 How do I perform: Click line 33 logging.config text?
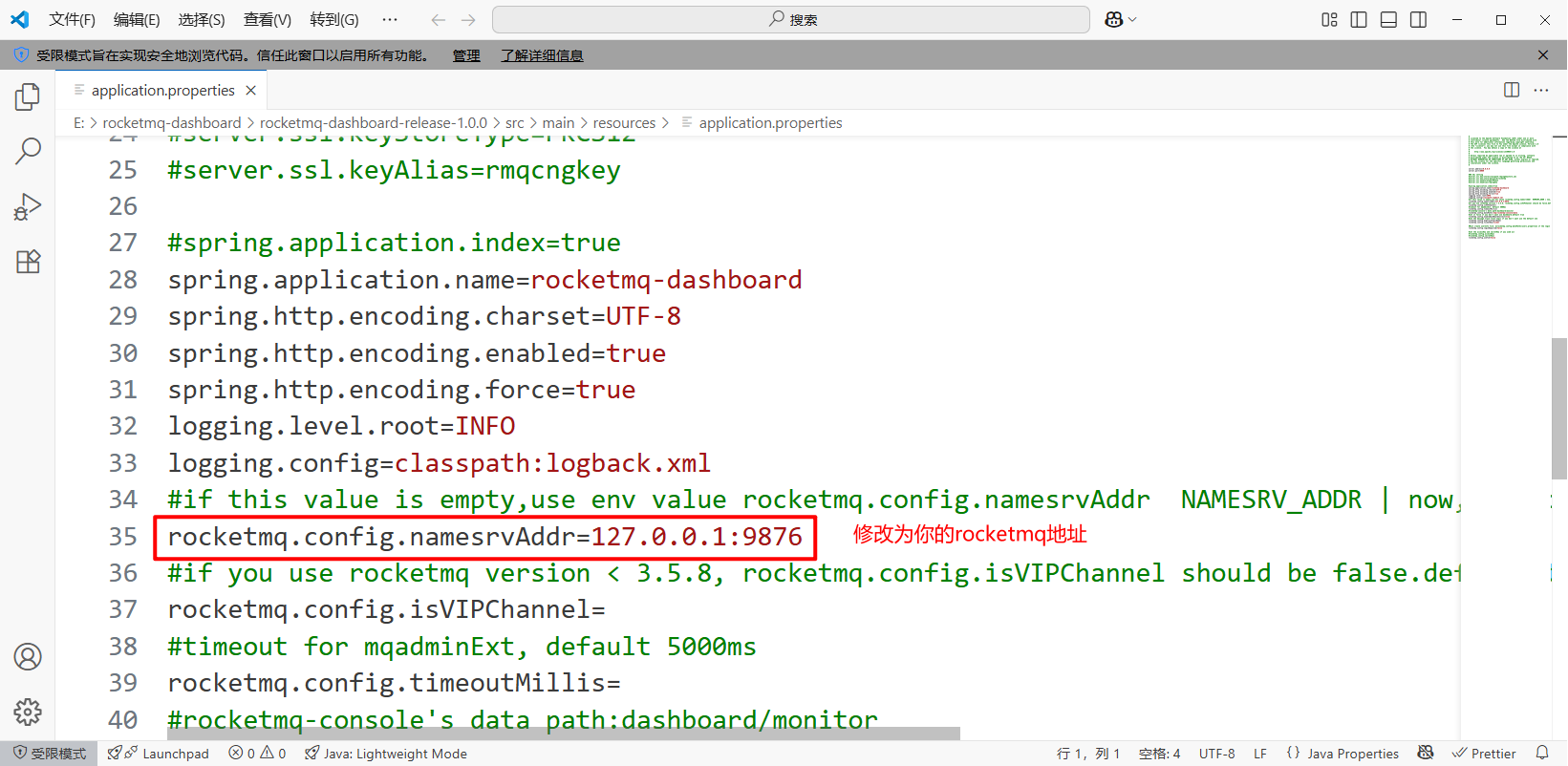click(440, 463)
